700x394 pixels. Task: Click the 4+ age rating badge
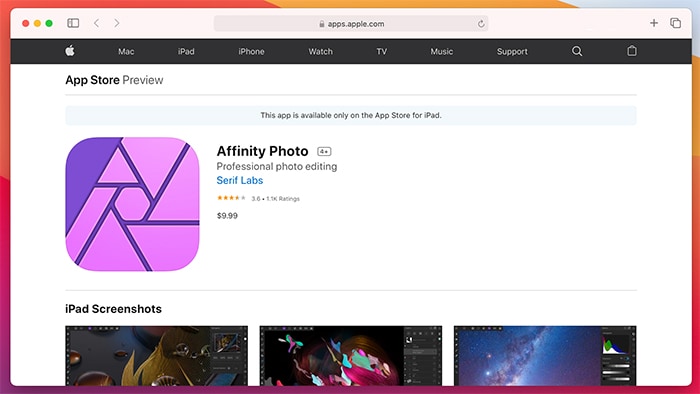coord(324,152)
